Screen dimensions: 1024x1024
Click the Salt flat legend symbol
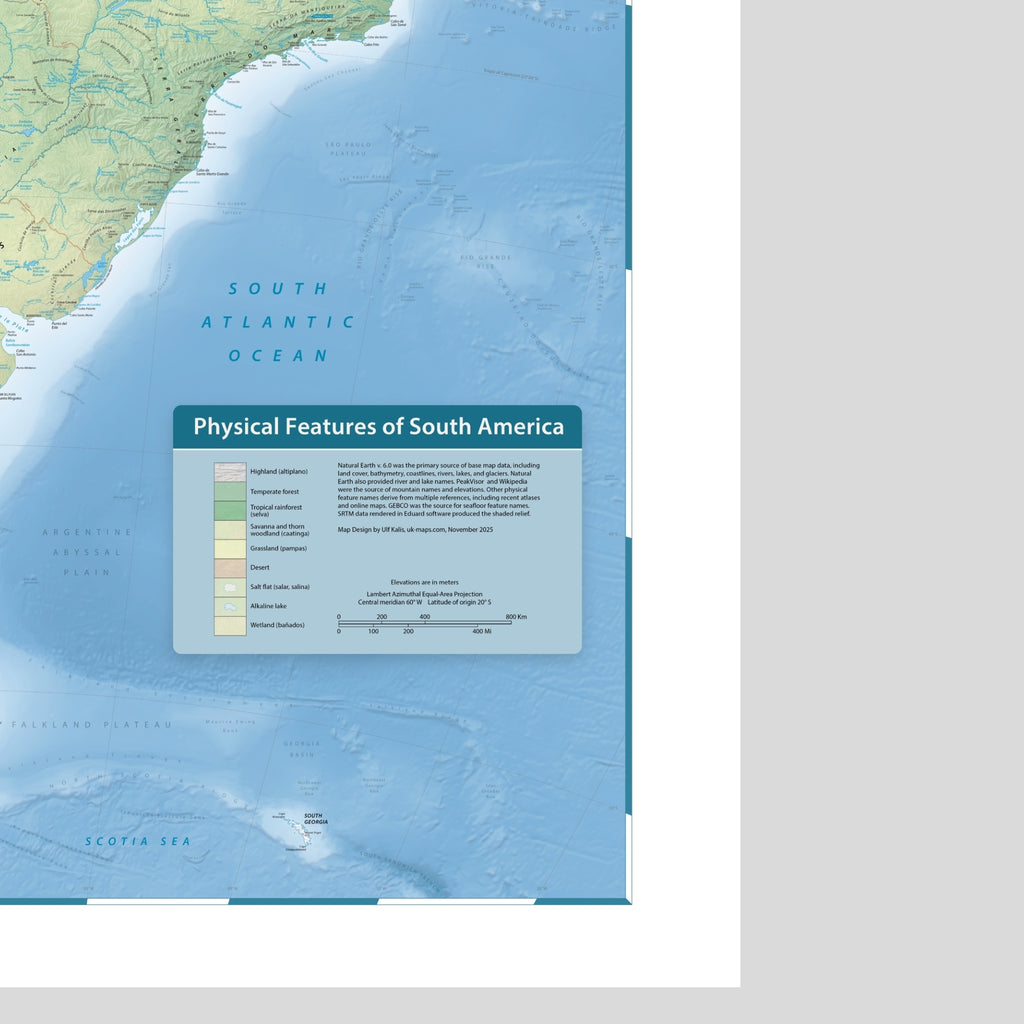(230, 587)
